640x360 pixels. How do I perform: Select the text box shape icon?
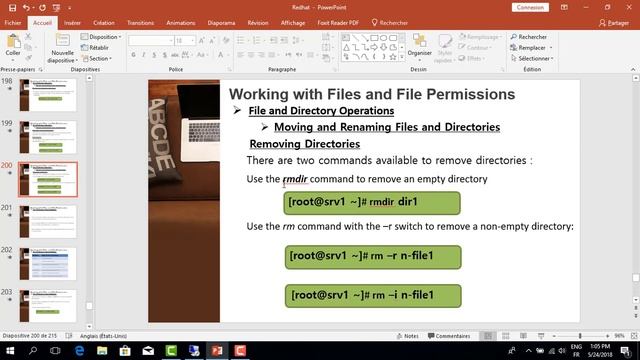346,38
